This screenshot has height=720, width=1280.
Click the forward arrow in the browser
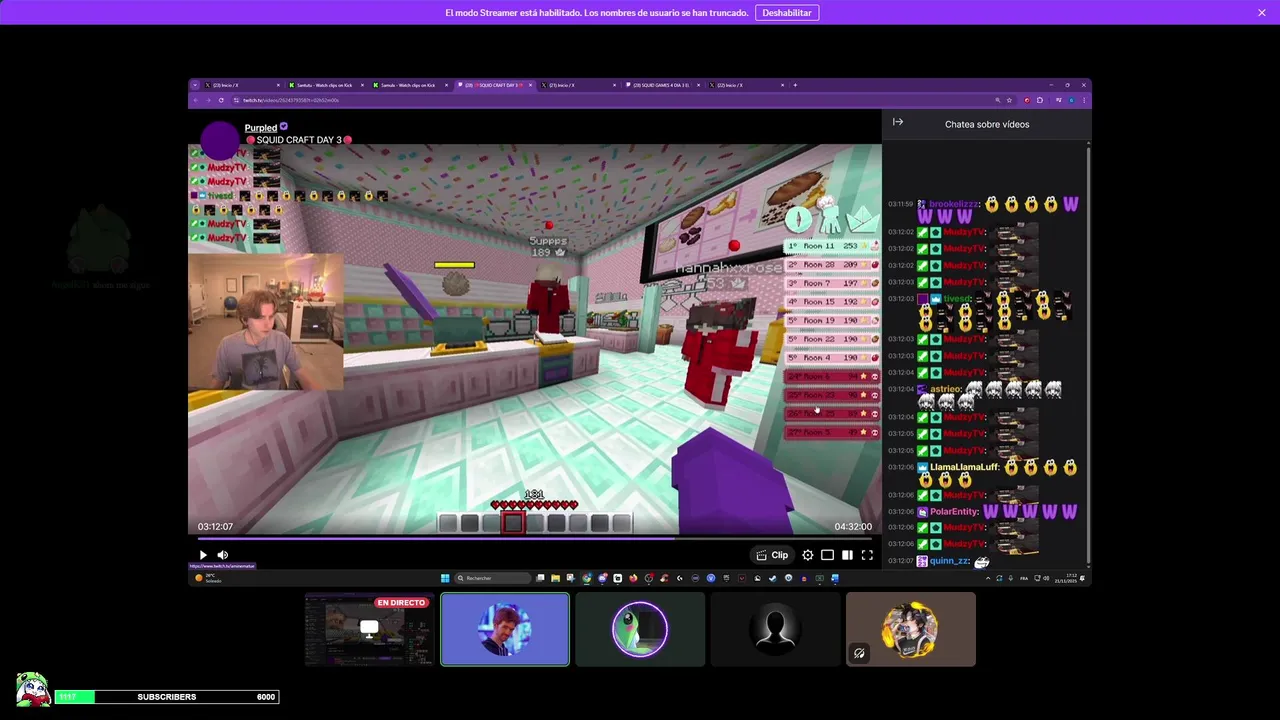pyautogui.click(x=208, y=100)
